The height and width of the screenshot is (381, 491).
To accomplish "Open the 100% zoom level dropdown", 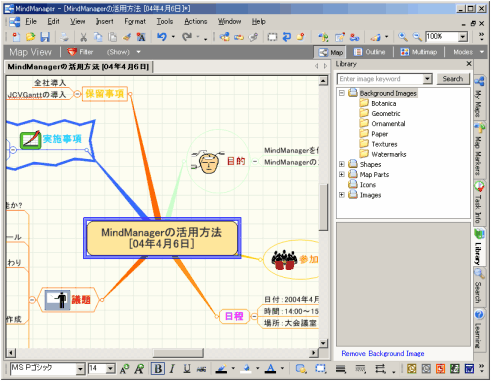I will 463,37.
